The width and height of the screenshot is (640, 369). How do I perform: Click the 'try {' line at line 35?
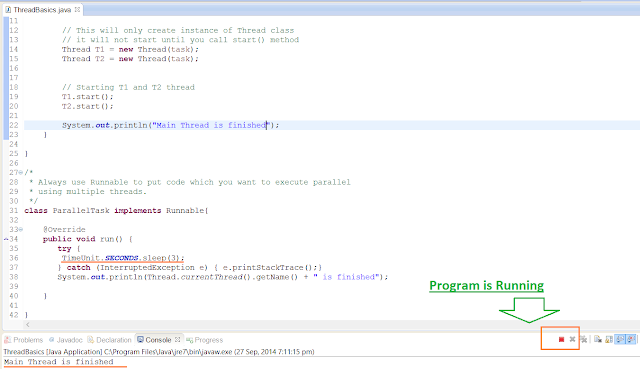pyautogui.click(x=69, y=249)
